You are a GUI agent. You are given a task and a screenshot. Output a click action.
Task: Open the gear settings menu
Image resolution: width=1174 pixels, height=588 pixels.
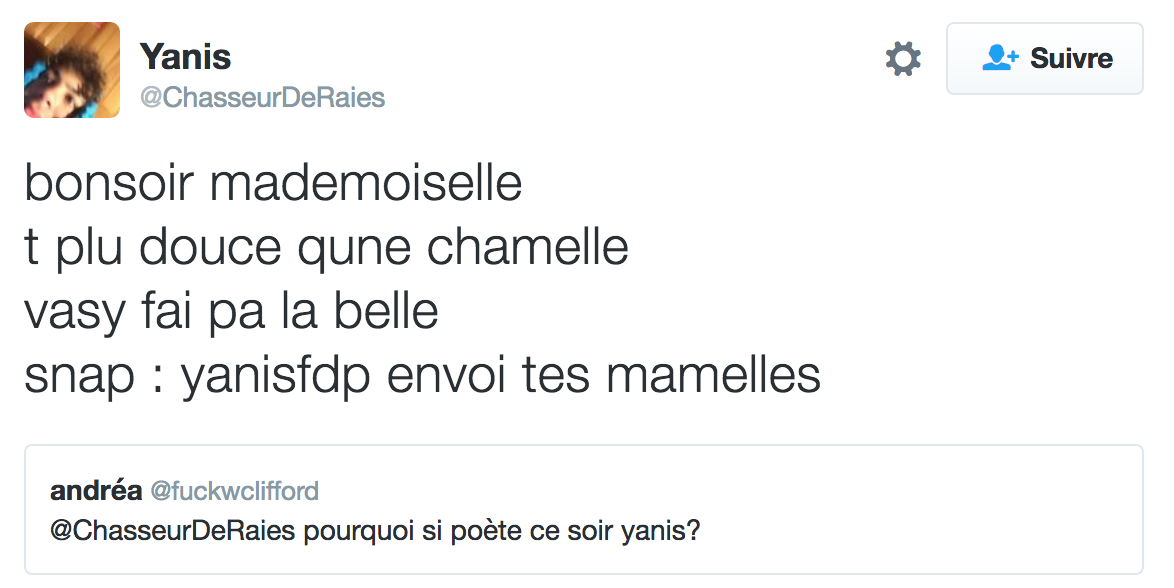click(903, 59)
